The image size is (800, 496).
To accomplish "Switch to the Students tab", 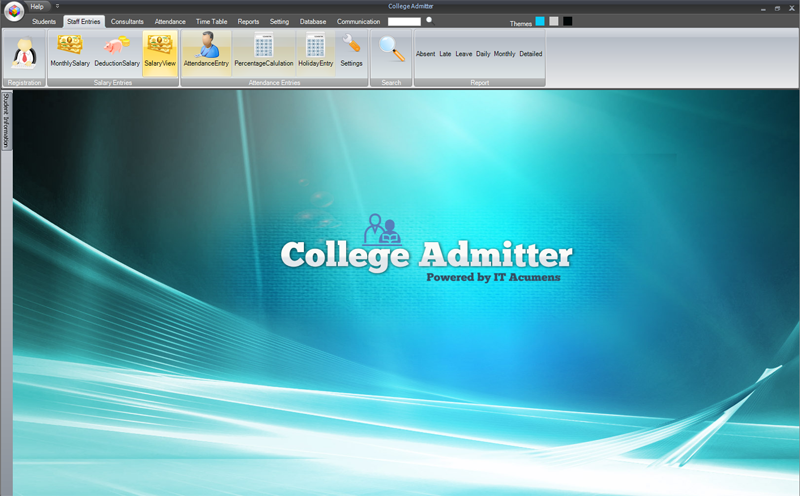I will point(44,21).
